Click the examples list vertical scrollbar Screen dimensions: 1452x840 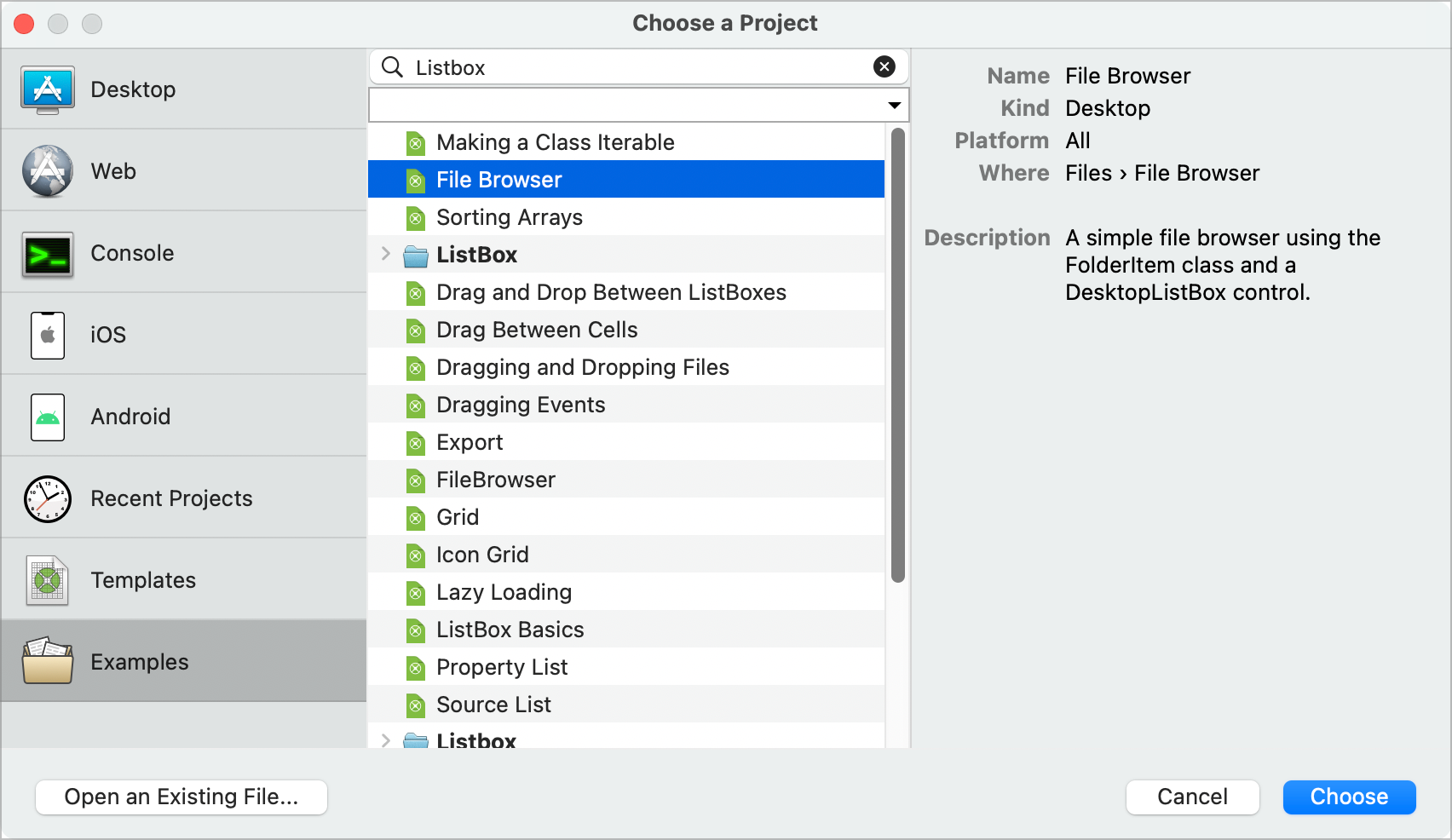coord(897,355)
